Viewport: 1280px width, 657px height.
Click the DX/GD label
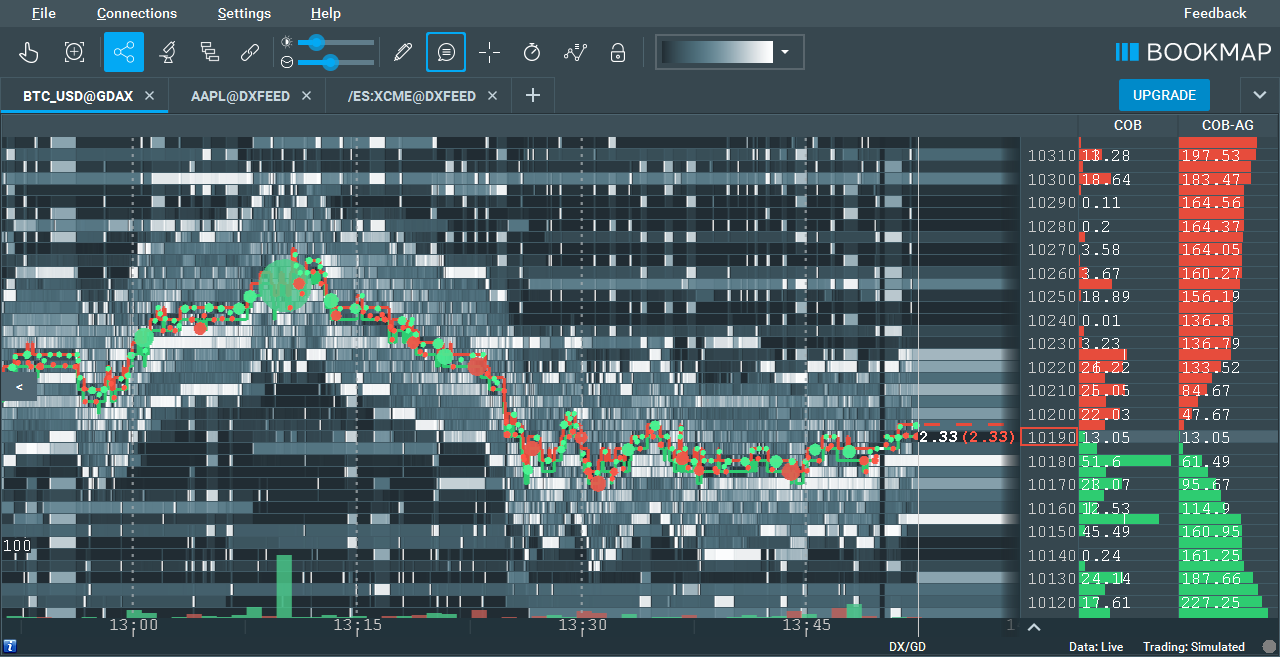coord(908,647)
